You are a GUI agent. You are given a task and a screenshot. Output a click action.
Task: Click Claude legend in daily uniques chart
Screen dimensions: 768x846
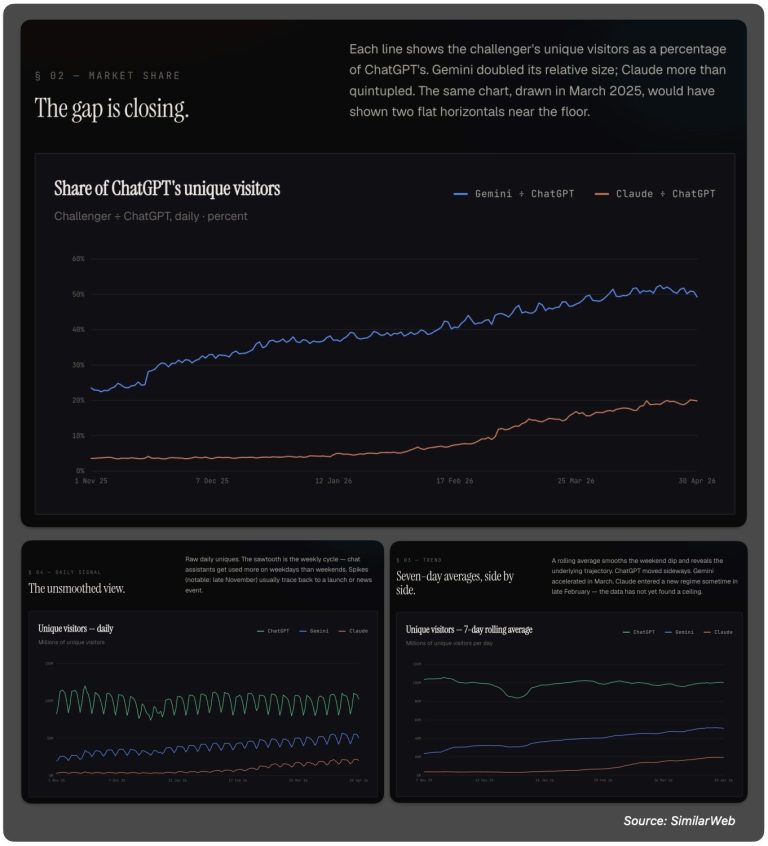[x=353, y=631]
